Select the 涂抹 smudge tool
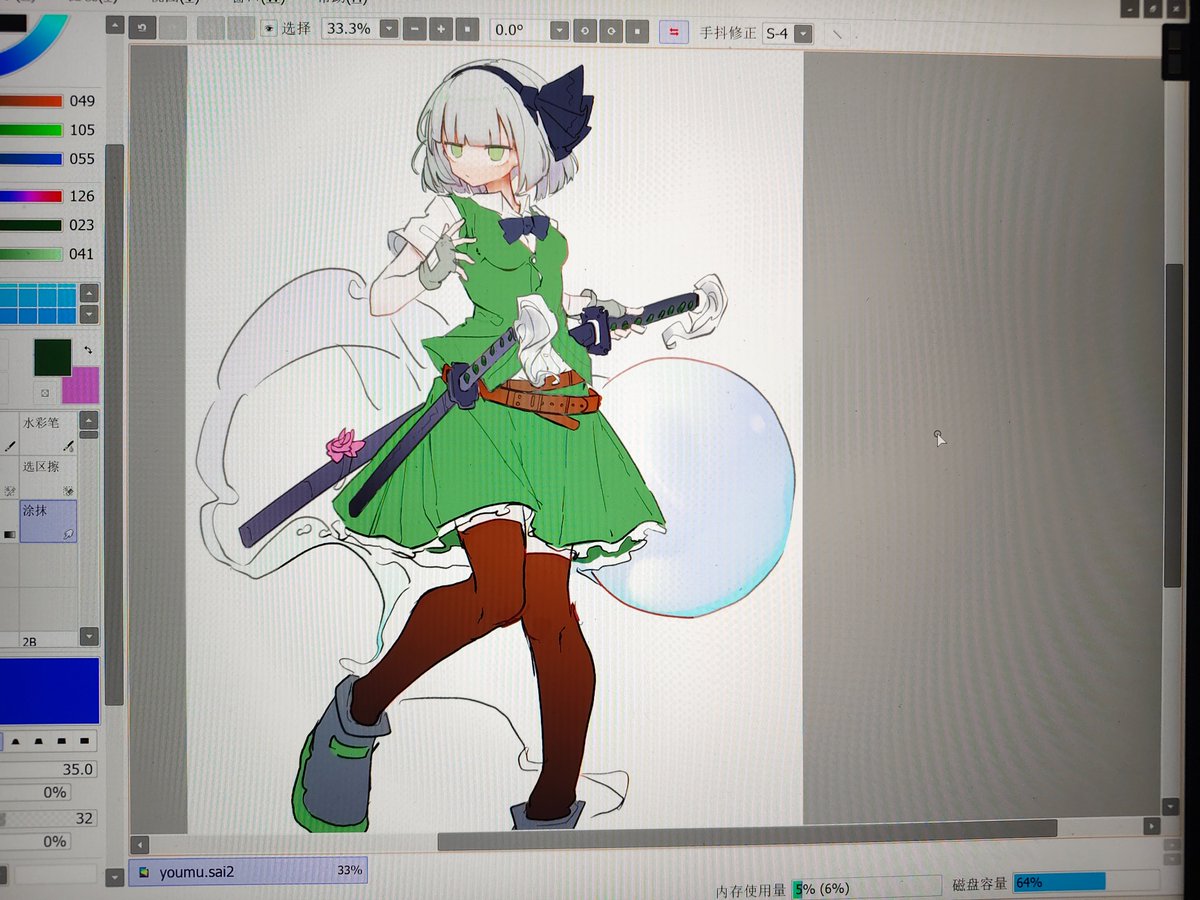 point(48,521)
